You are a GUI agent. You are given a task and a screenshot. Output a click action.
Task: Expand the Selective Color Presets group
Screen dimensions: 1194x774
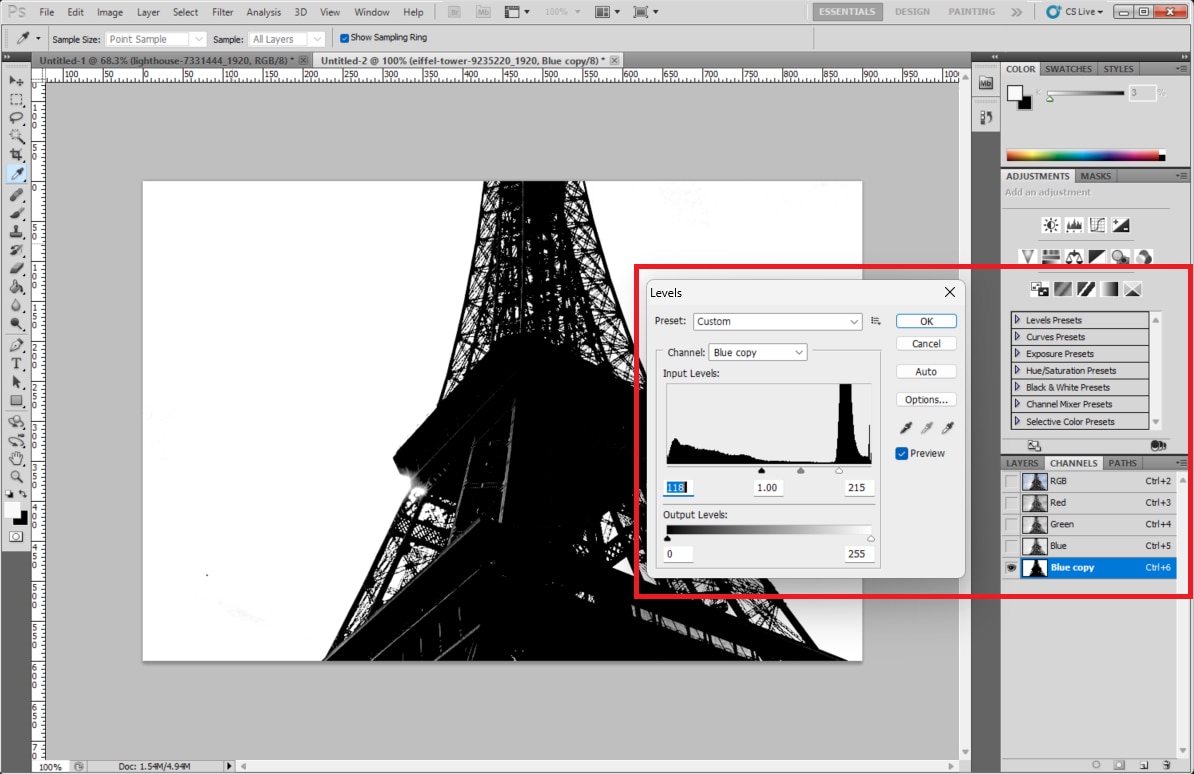point(1017,421)
